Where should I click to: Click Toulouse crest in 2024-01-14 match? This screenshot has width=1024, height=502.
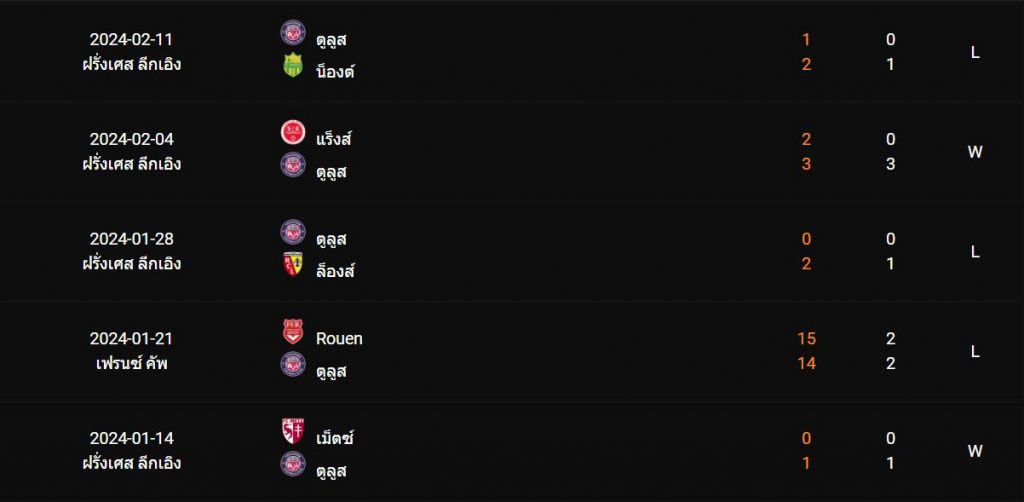(x=293, y=463)
